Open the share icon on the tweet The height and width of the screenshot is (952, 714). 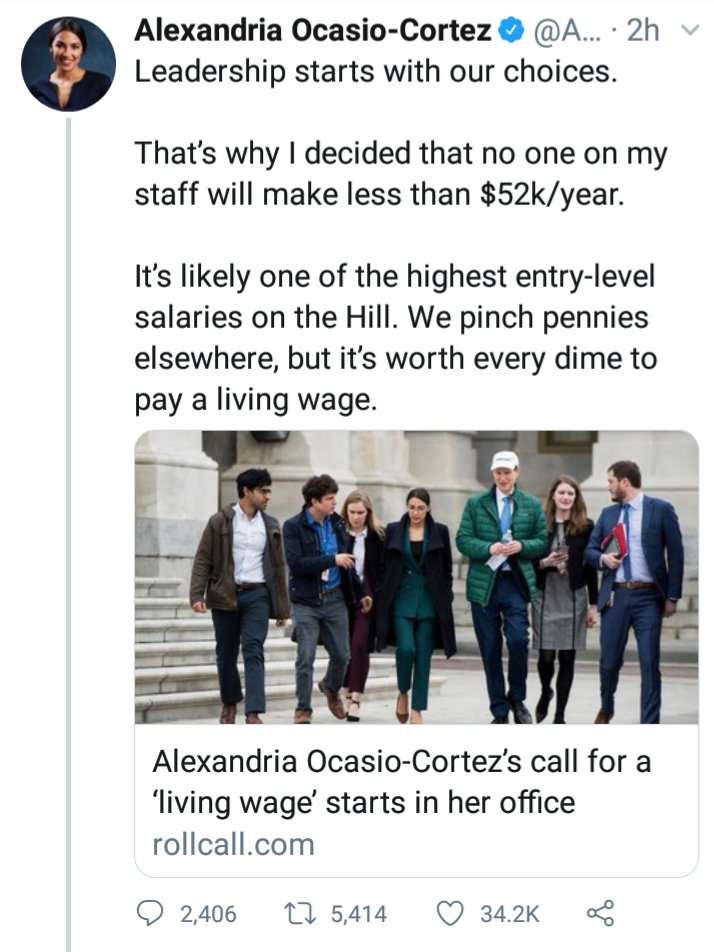click(599, 913)
